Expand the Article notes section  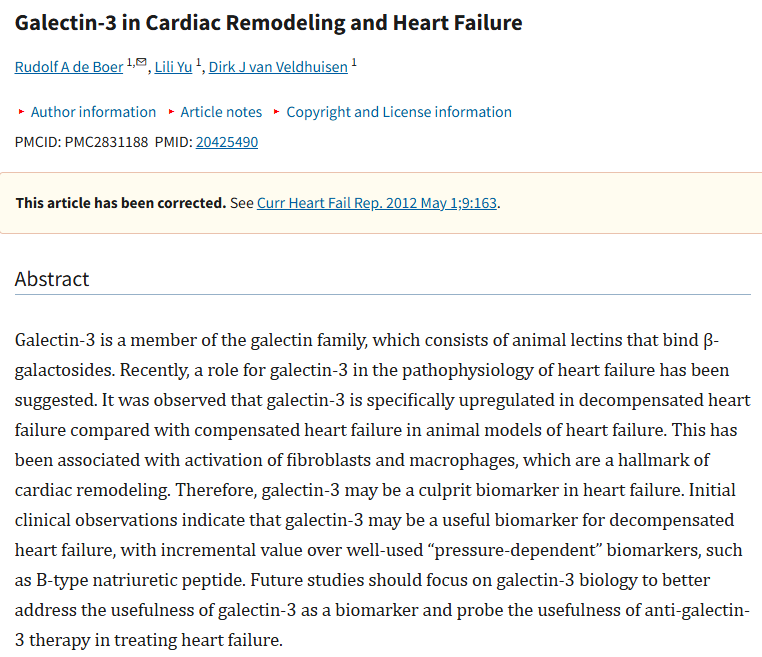coord(221,112)
